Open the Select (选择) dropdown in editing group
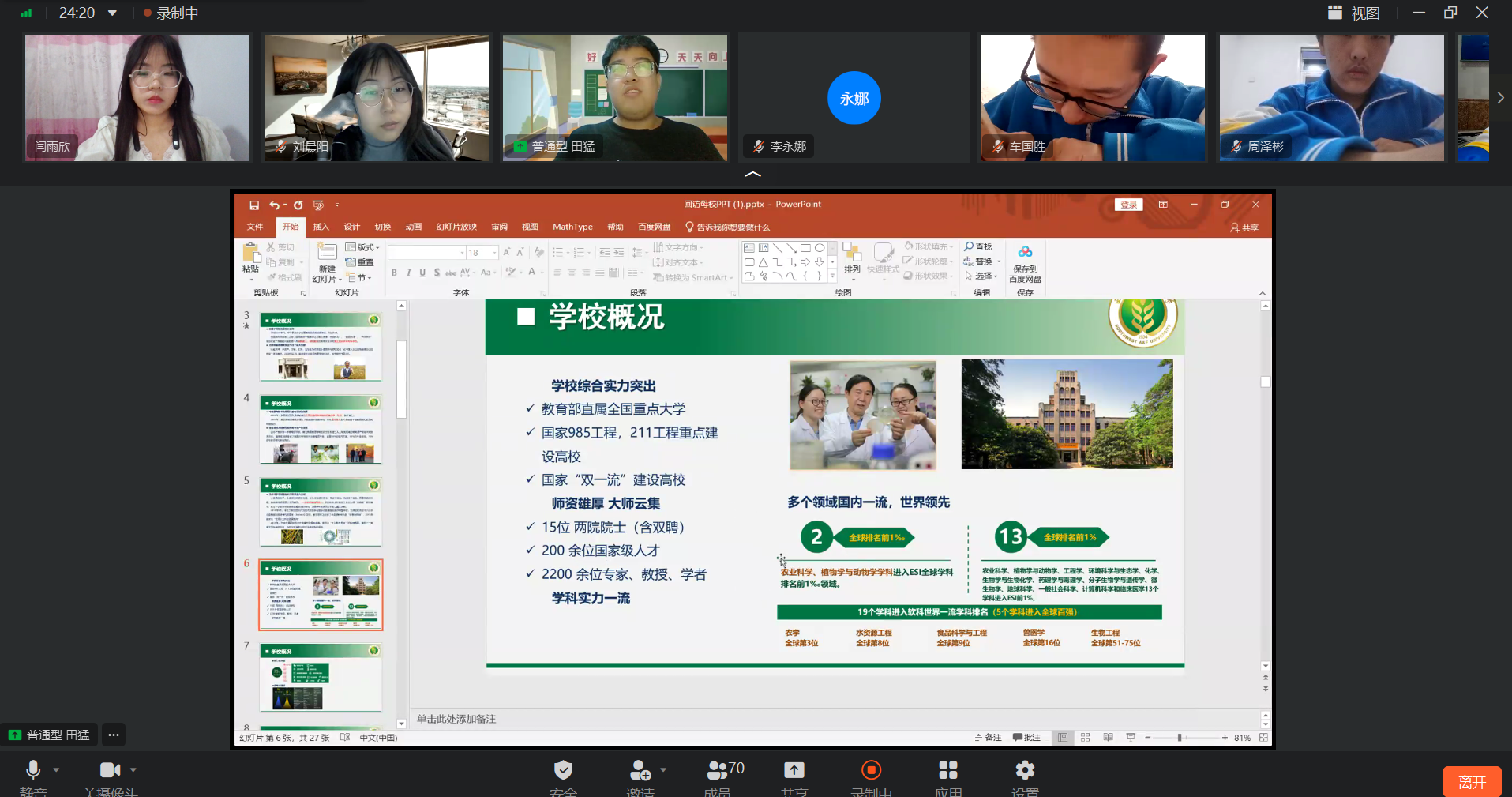The width and height of the screenshot is (1512, 797). [x=984, y=276]
